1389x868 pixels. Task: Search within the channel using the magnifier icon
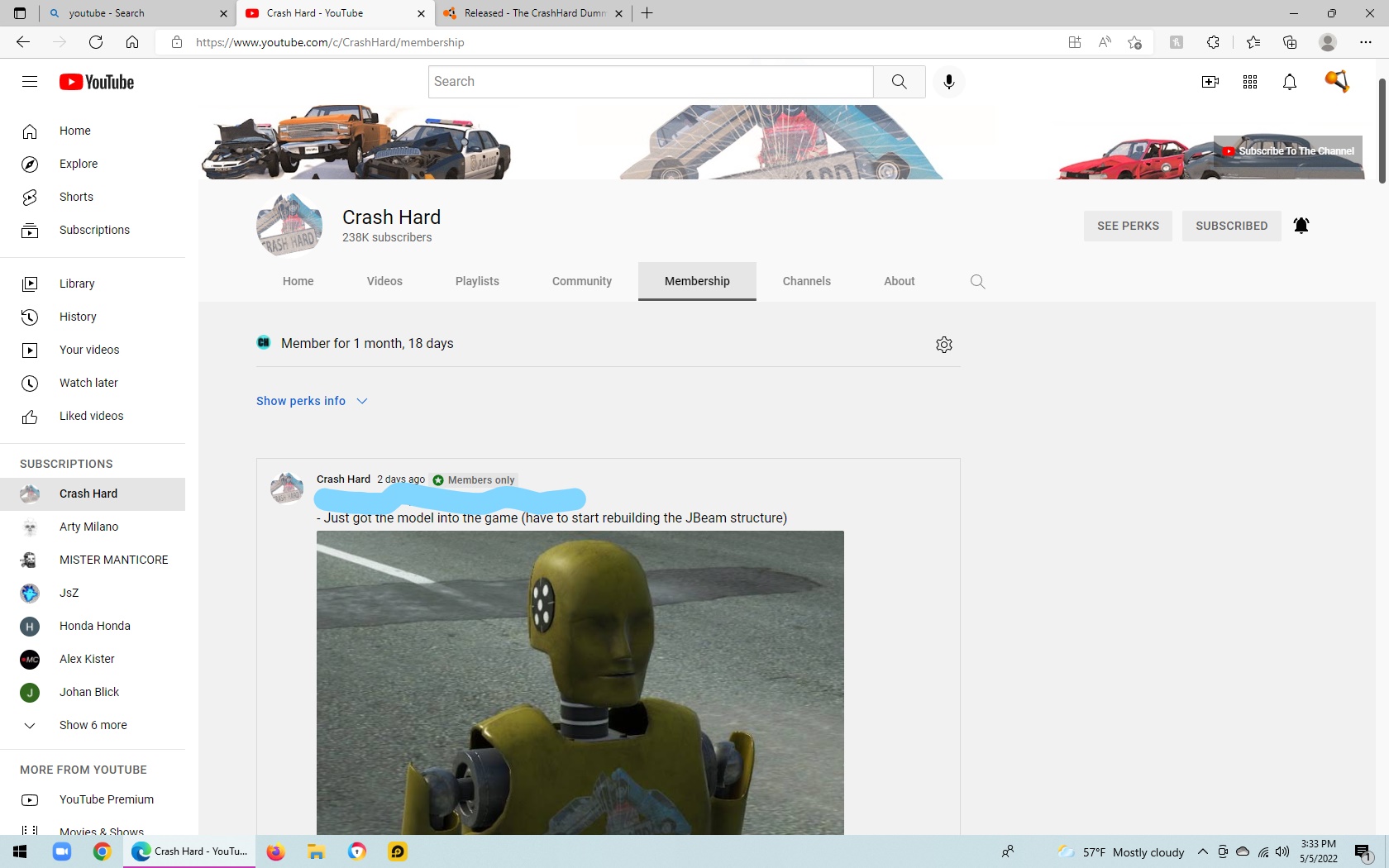[x=977, y=281]
